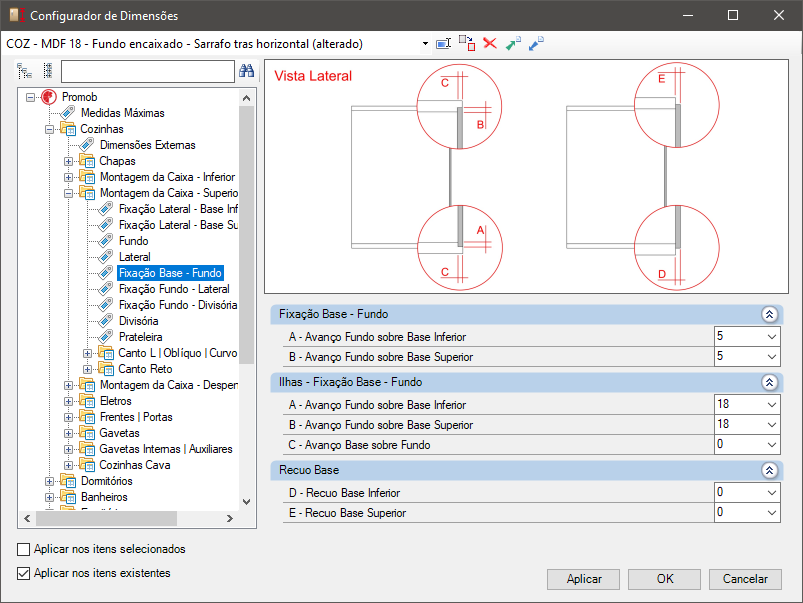This screenshot has width=803, height=603.
Task: Click the Lateral tag icon
Action: (x=105, y=257)
